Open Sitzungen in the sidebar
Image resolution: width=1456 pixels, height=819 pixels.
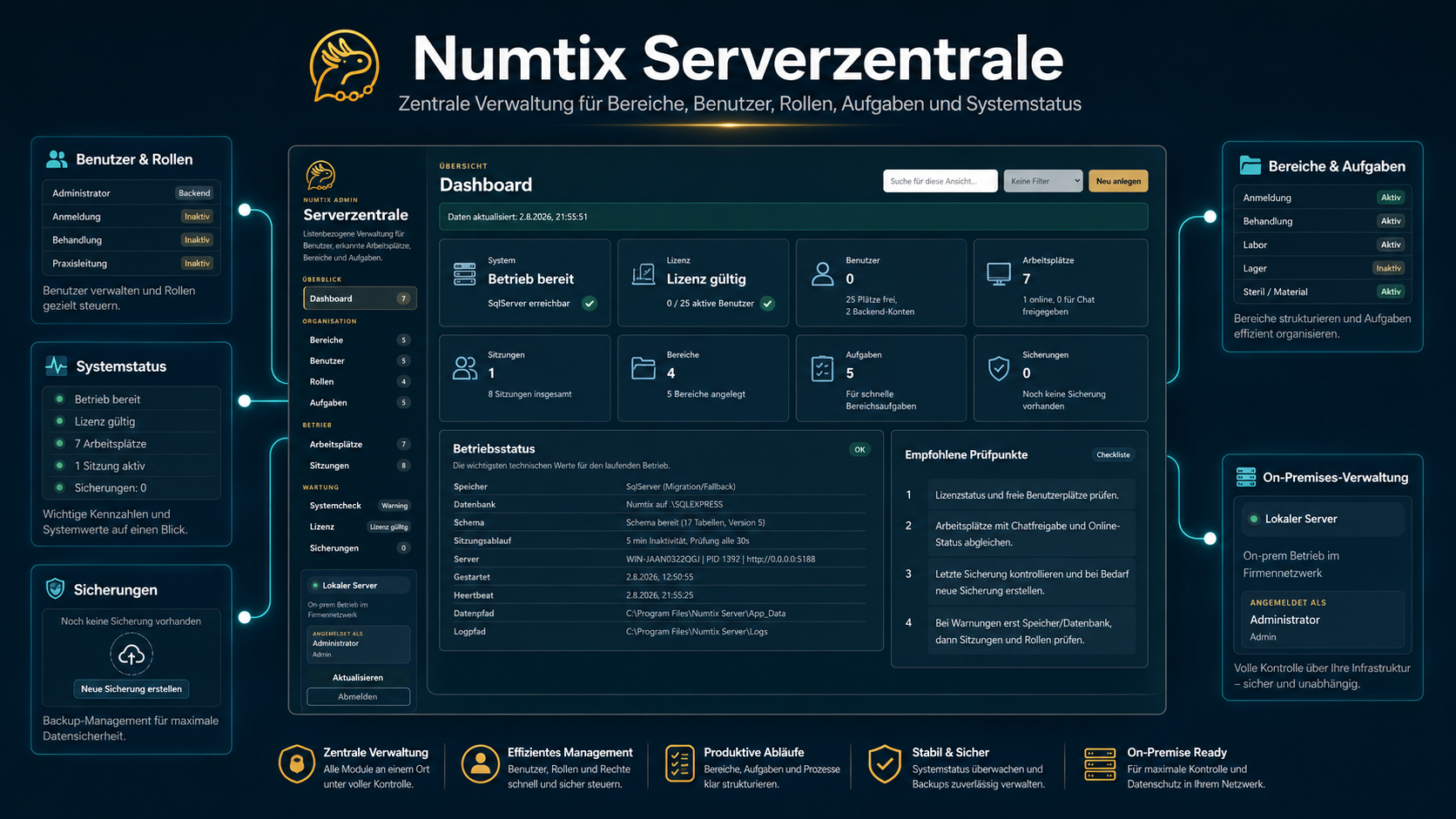pos(359,466)
